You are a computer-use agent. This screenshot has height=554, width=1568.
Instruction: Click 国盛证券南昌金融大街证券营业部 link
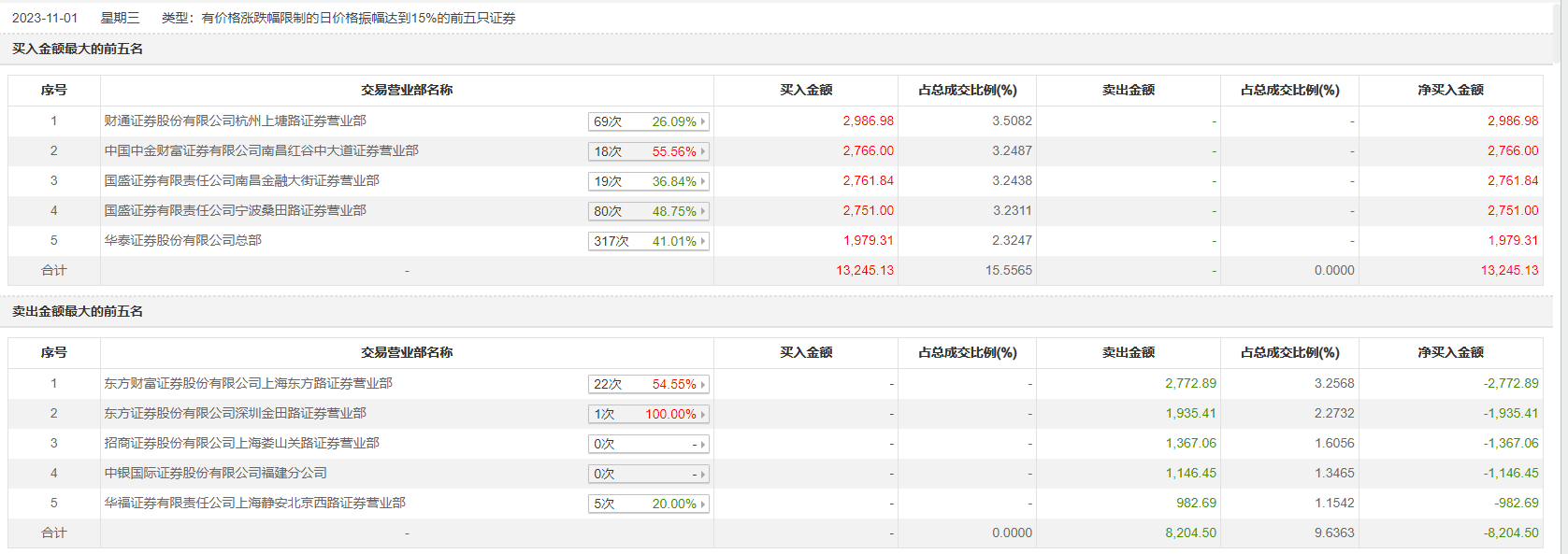[241, 180]
